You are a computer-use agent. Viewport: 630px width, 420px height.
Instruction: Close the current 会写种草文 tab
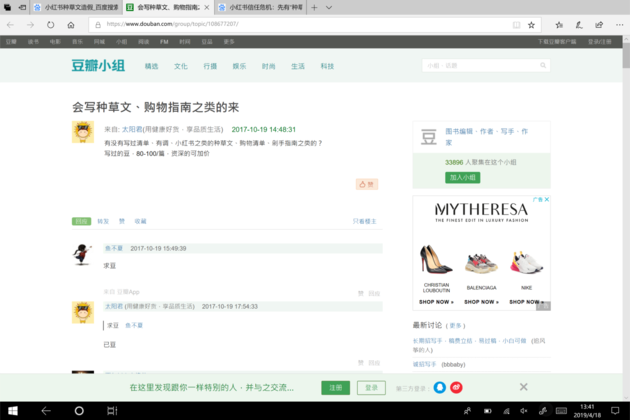click(207, 7)
